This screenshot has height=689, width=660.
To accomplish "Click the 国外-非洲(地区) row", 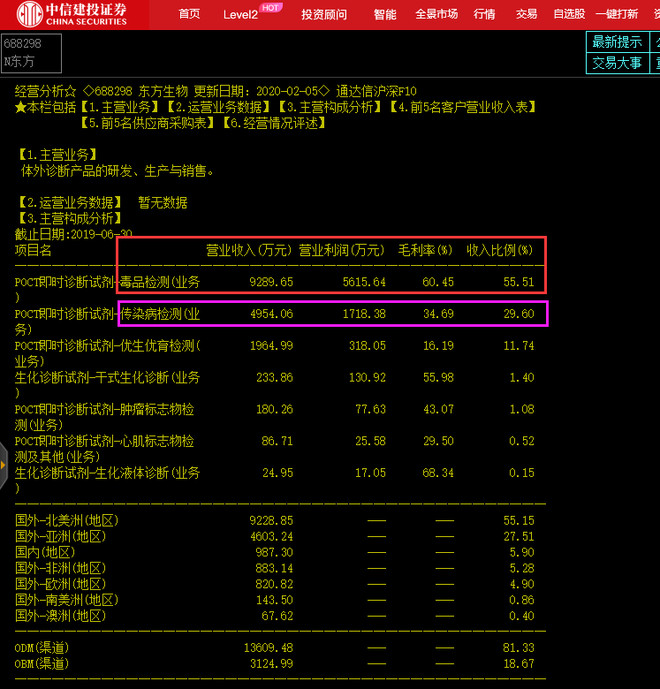I will pos(275,568).
